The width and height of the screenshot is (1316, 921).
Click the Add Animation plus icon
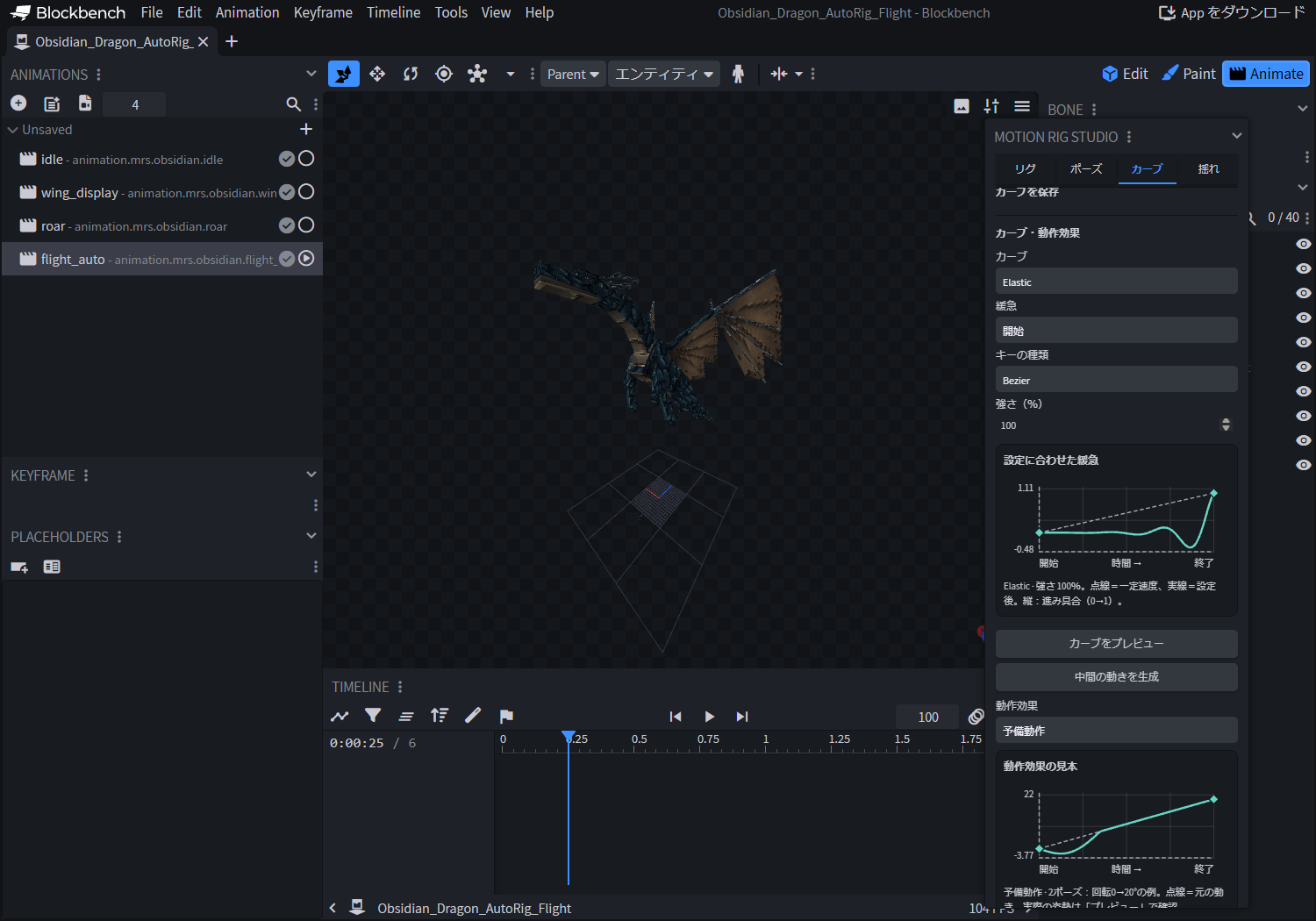coord(18,104)
